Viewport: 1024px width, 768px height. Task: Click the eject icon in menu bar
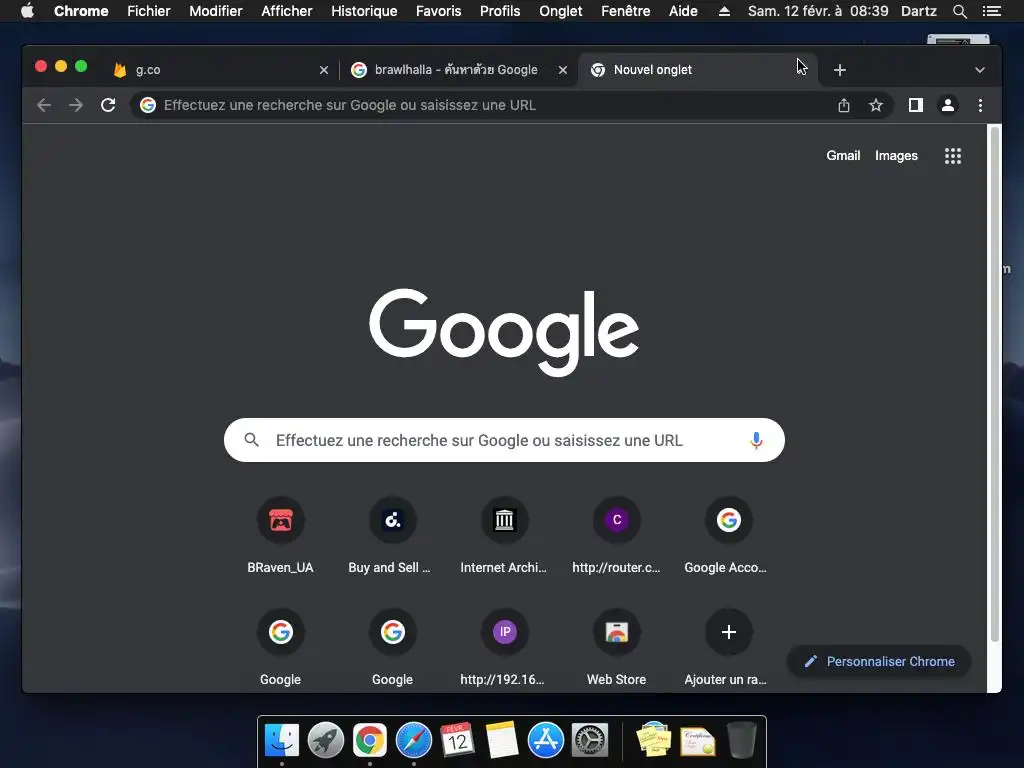724,11
